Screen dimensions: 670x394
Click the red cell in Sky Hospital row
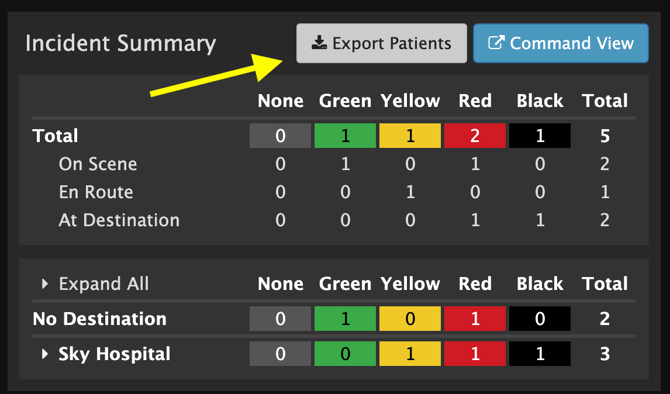(475, 354)
